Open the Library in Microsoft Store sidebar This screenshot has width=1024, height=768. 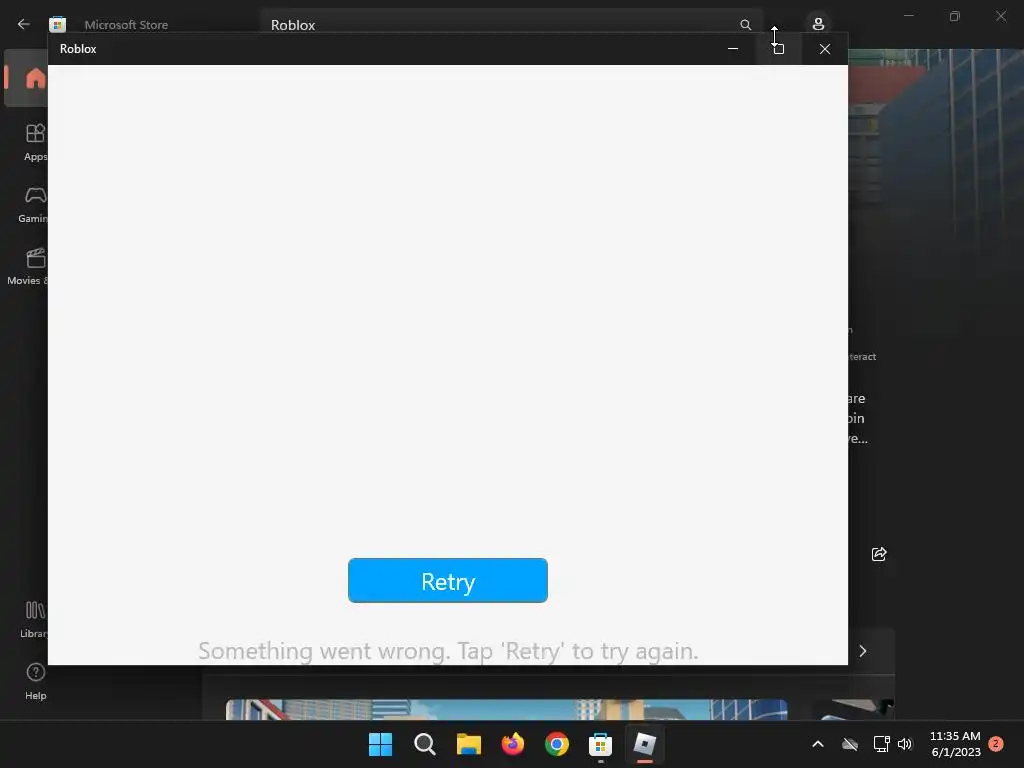(34, 619)
